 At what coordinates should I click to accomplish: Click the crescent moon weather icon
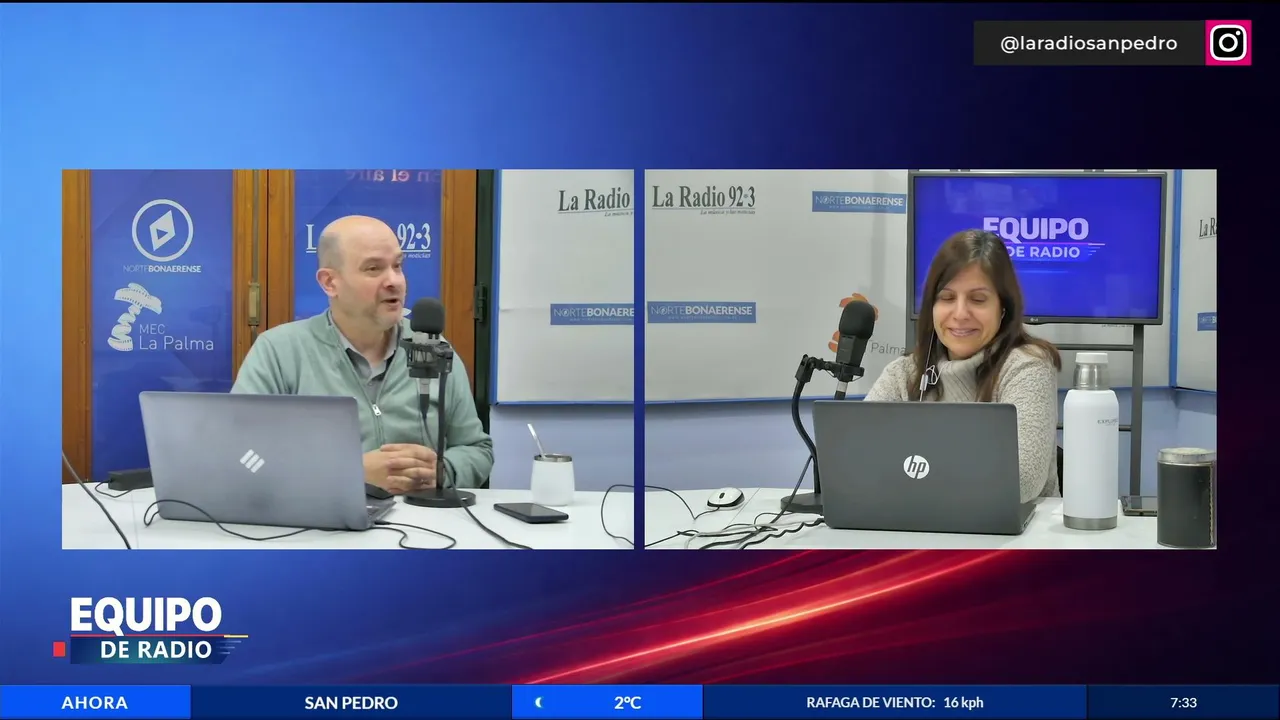(539, 702)
